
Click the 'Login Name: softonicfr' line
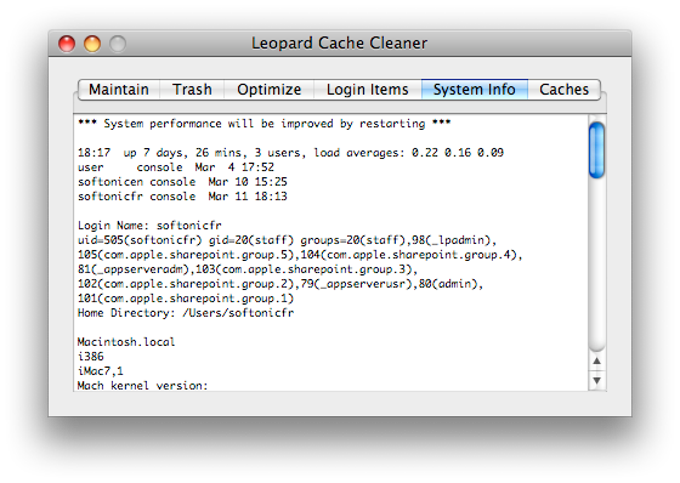149,225
